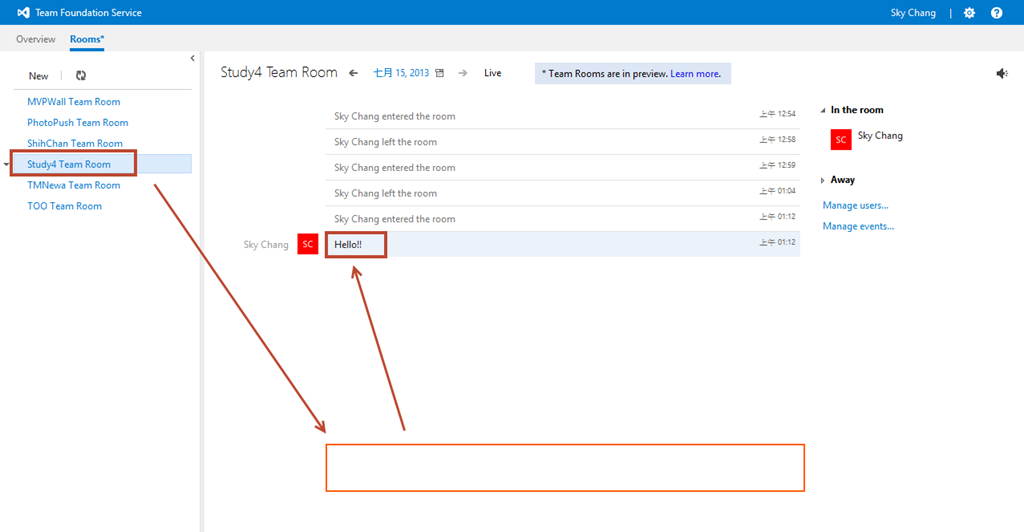Expand the Away section

point(823,180)
